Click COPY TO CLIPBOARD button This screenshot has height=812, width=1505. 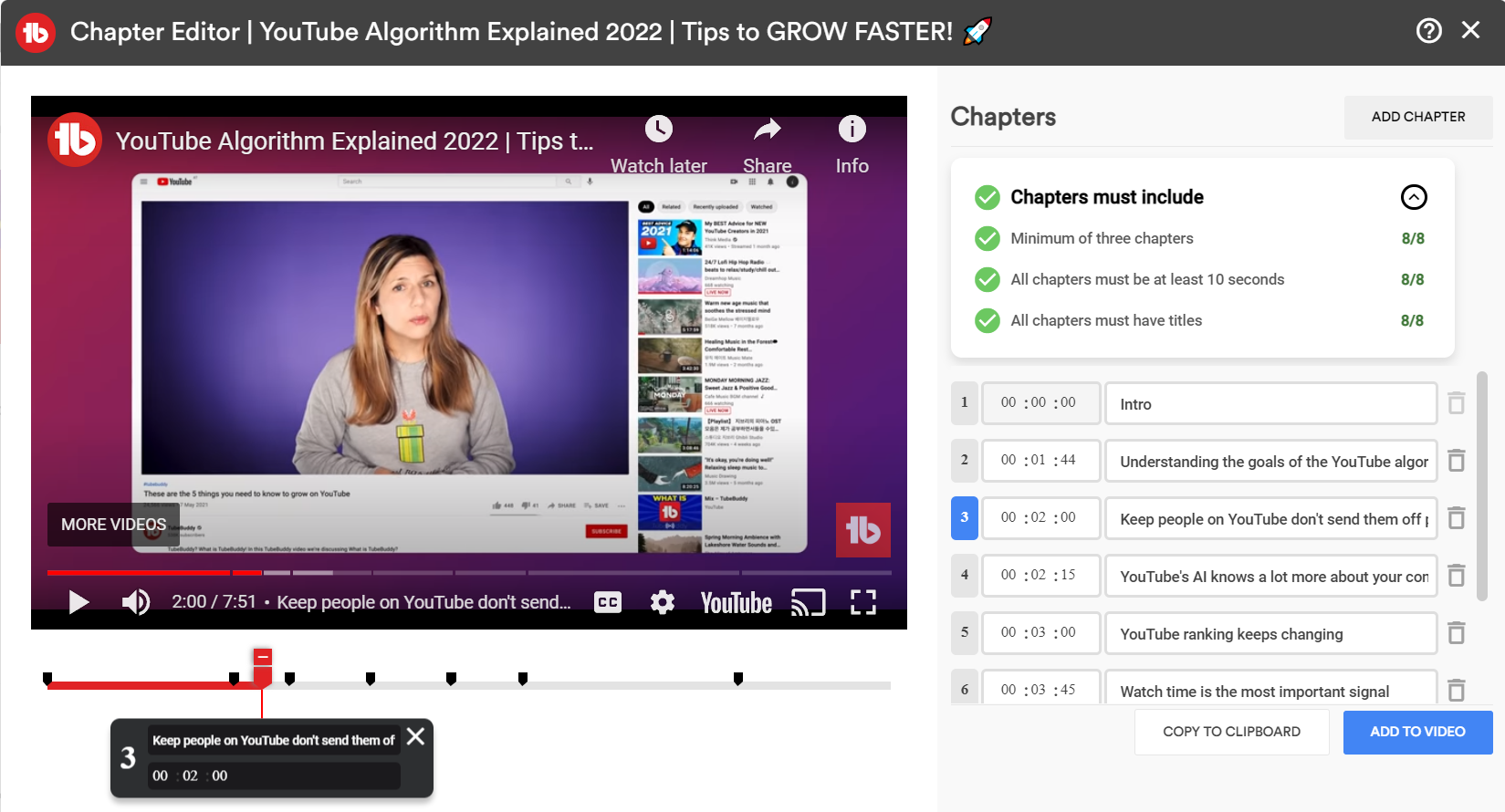[x=1231, y=732]
